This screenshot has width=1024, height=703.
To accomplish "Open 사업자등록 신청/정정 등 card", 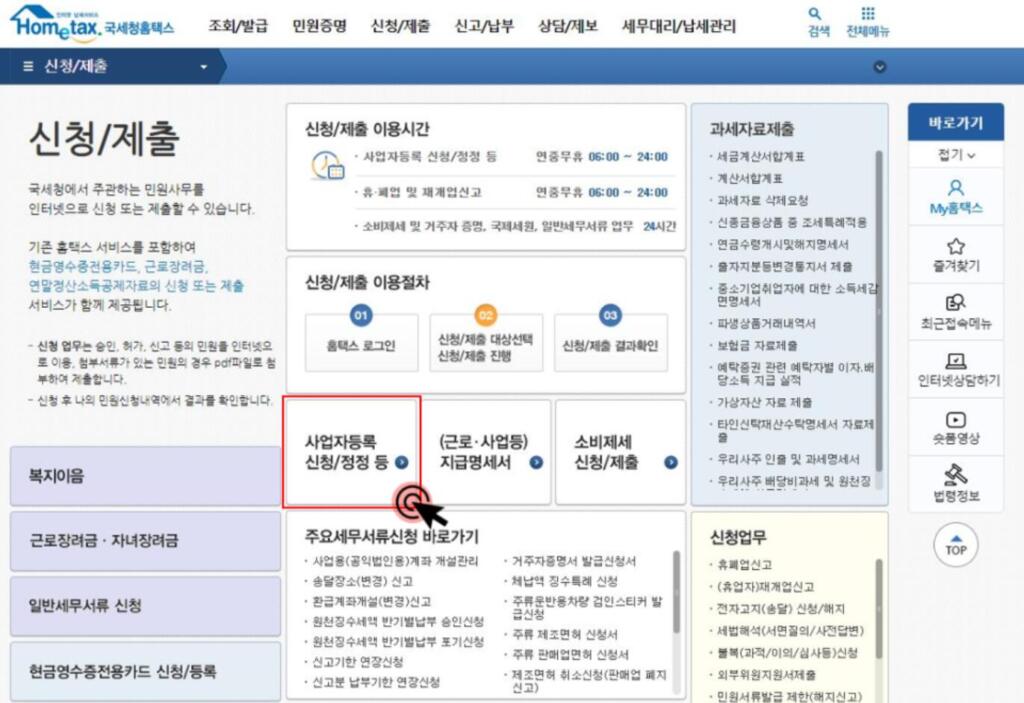I will pos(351,452).
